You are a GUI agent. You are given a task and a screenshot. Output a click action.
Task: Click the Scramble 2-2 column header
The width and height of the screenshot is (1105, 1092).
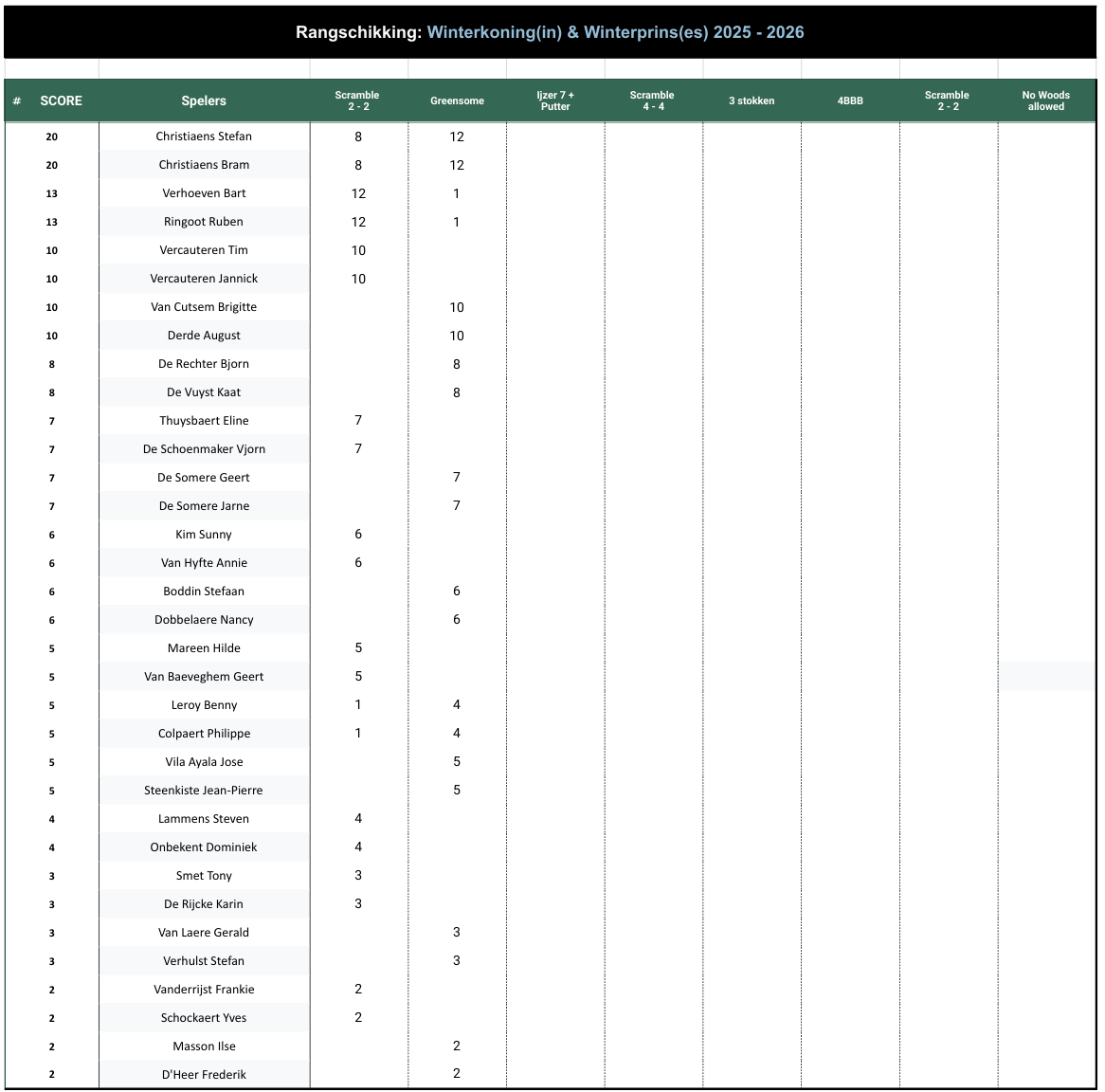(358, 100)
